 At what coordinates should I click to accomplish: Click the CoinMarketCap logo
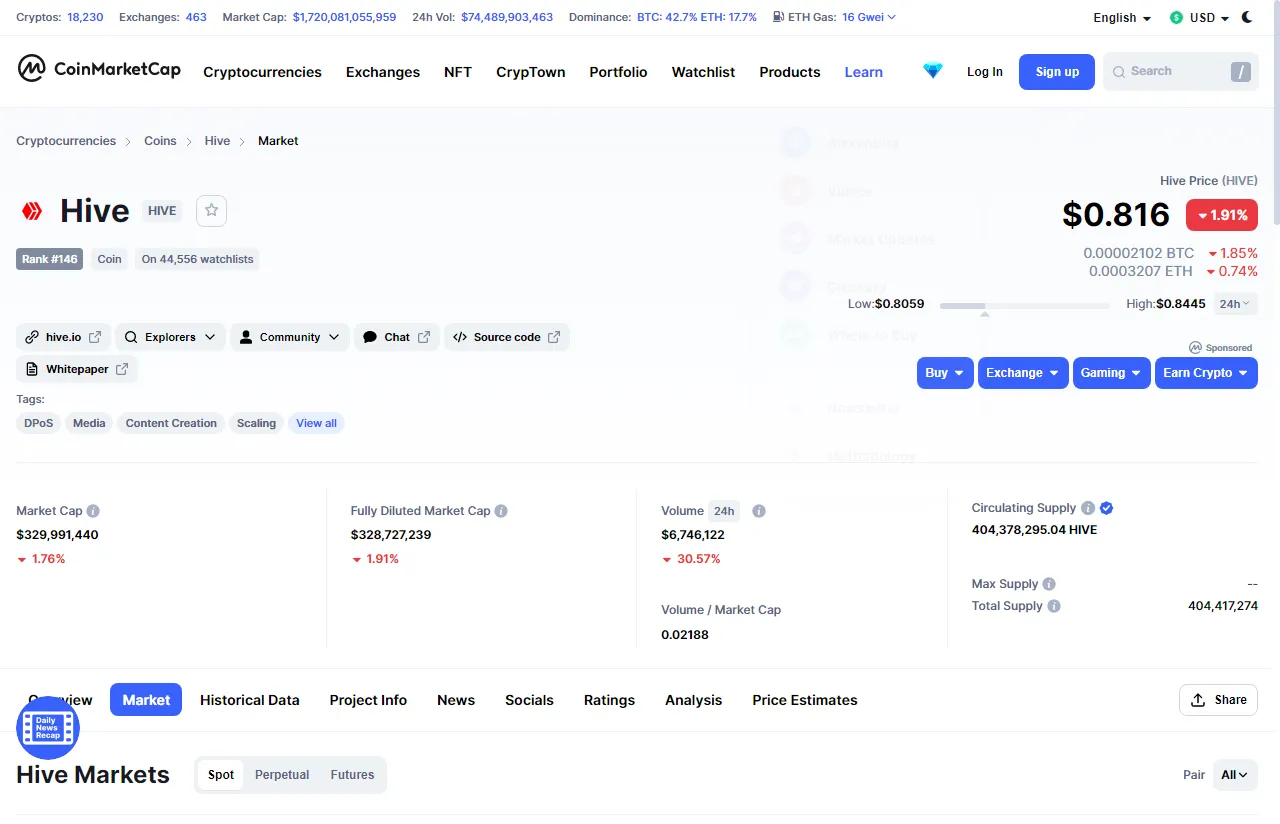tap(99, 69)
